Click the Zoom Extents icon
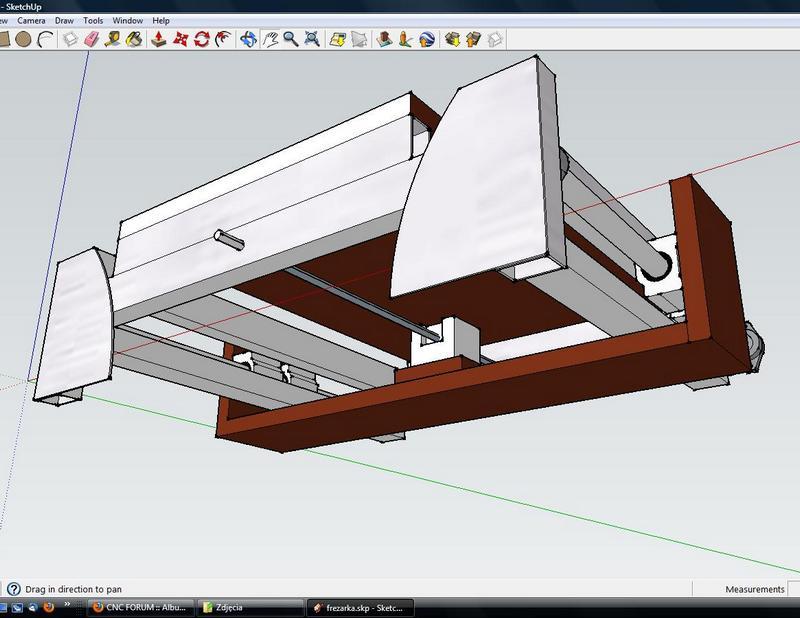 [x=312, y=39]
